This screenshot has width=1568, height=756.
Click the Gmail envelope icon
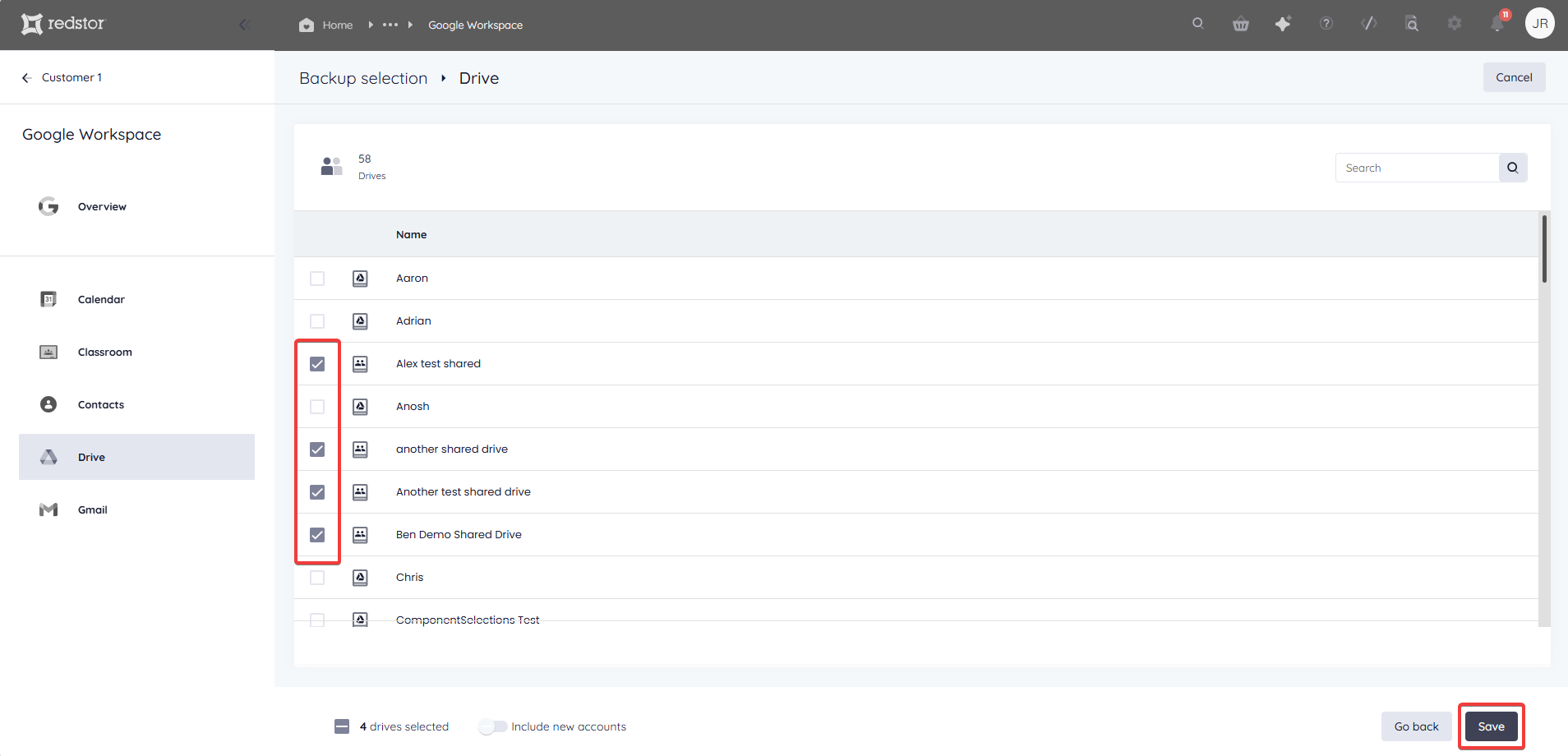tap(48, 509)
